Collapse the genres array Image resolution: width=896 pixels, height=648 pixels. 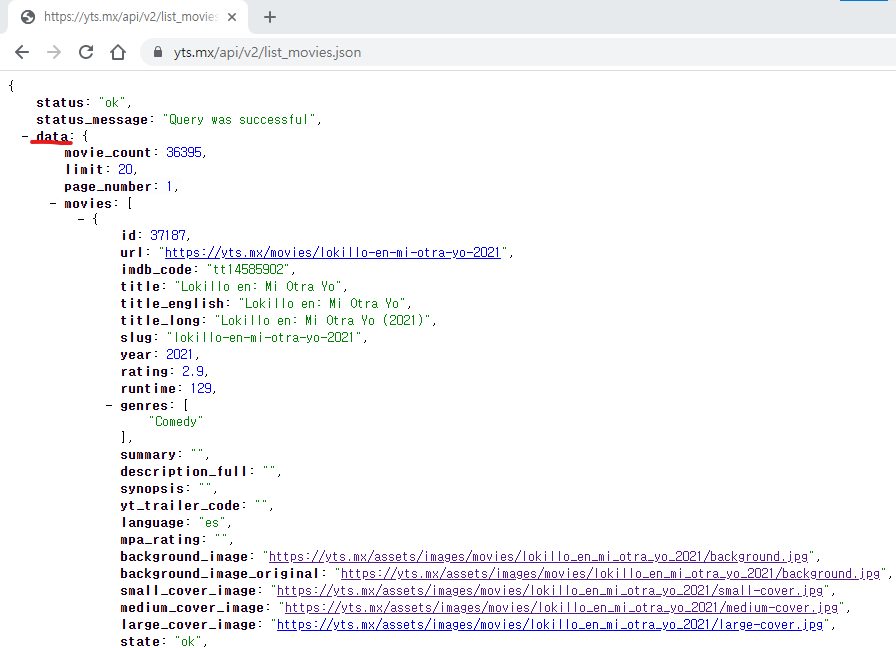pyautogui.click(x=109, y=406)
